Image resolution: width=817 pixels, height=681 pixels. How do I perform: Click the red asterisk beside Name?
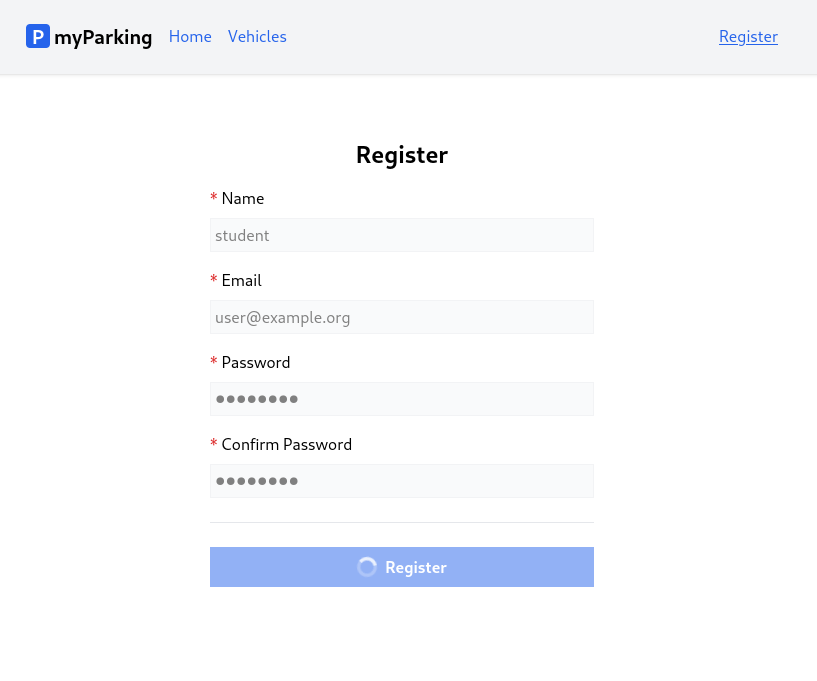[x=214, y=197]
